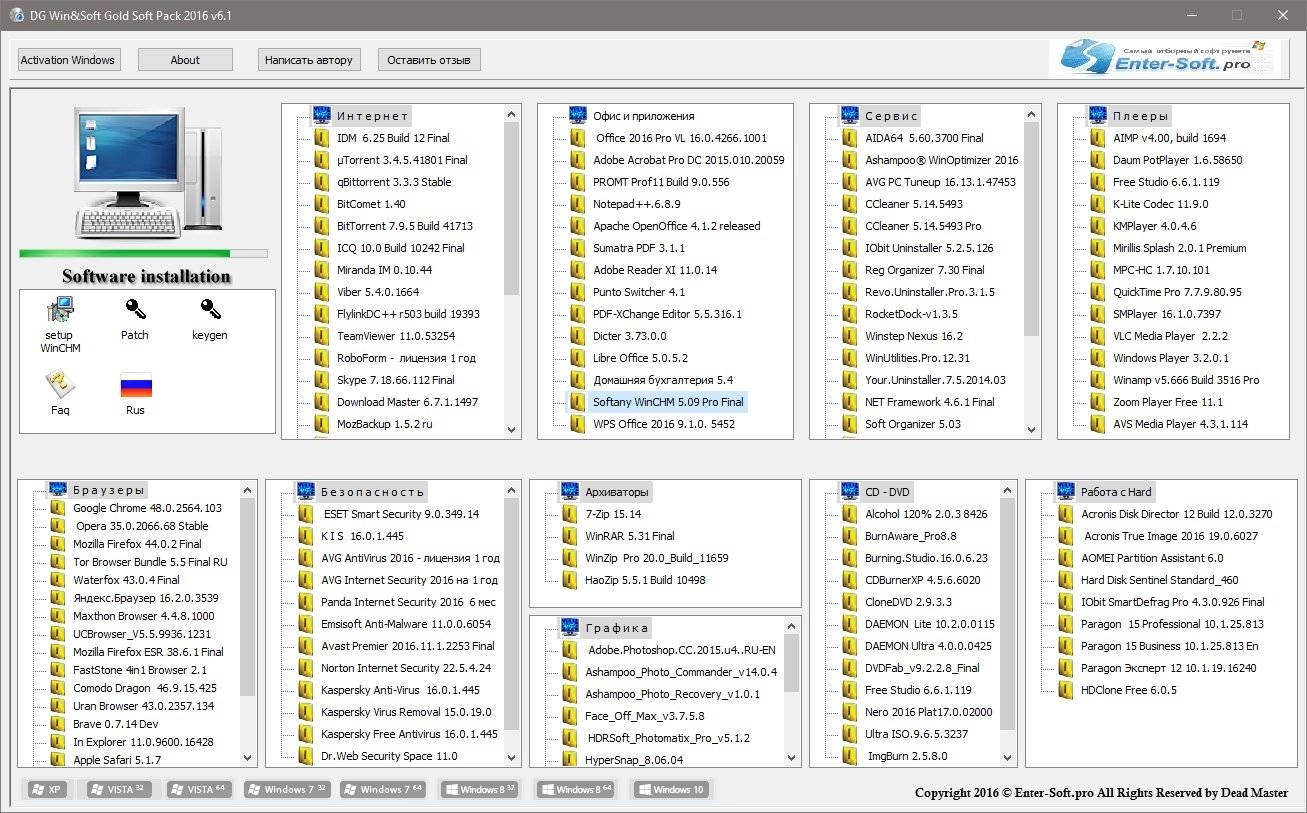Select VLC Media Player 2.2.2
This screenshot has height=813, width=1307.
1170,336
